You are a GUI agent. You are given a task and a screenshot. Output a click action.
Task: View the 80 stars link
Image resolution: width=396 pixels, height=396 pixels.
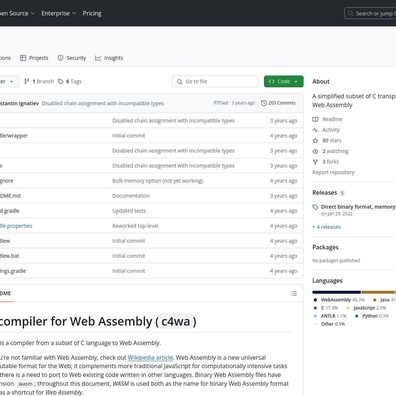332,140
